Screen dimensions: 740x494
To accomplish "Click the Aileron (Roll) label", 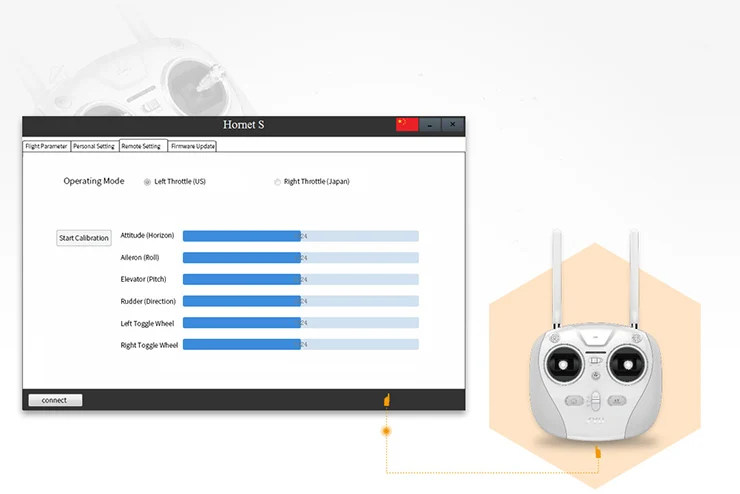I will pos(140,258).
